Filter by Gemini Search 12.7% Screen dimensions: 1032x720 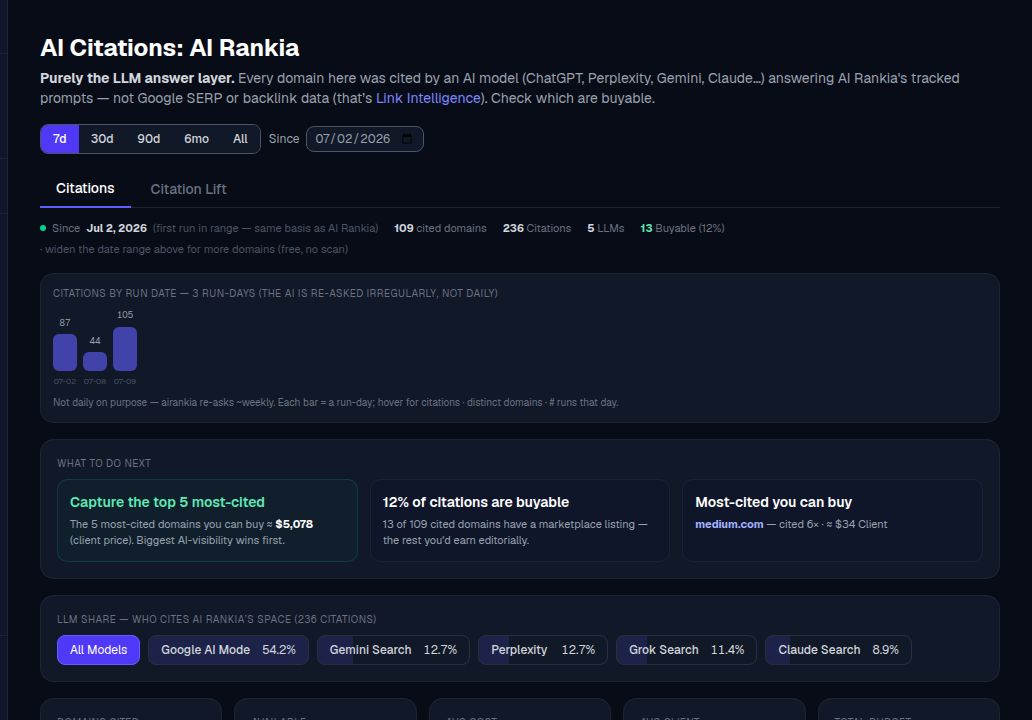coord(393,650)
